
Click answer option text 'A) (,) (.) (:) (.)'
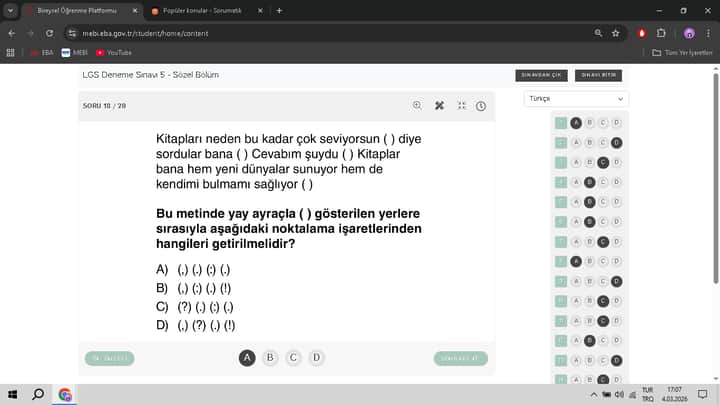point(193,270)
